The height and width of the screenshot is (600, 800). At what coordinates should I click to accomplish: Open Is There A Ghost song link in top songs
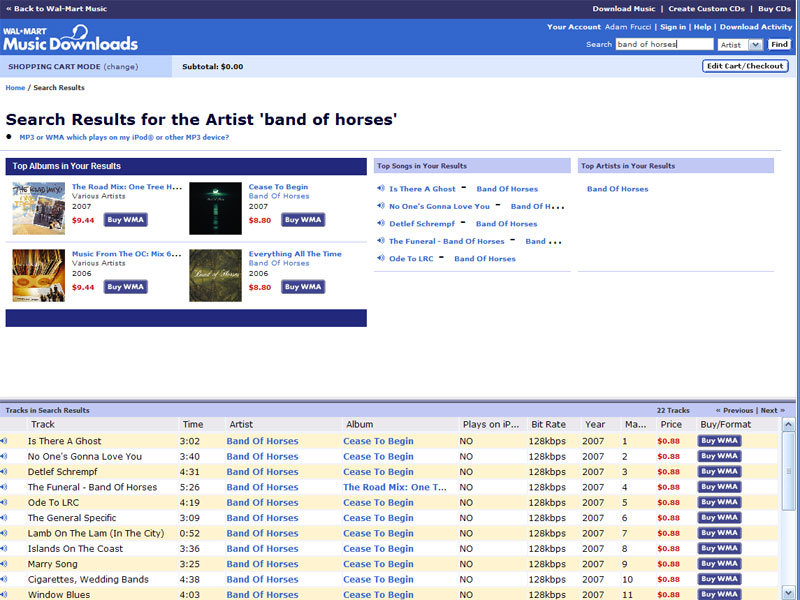pyautogui.click(x=422, y=189)
